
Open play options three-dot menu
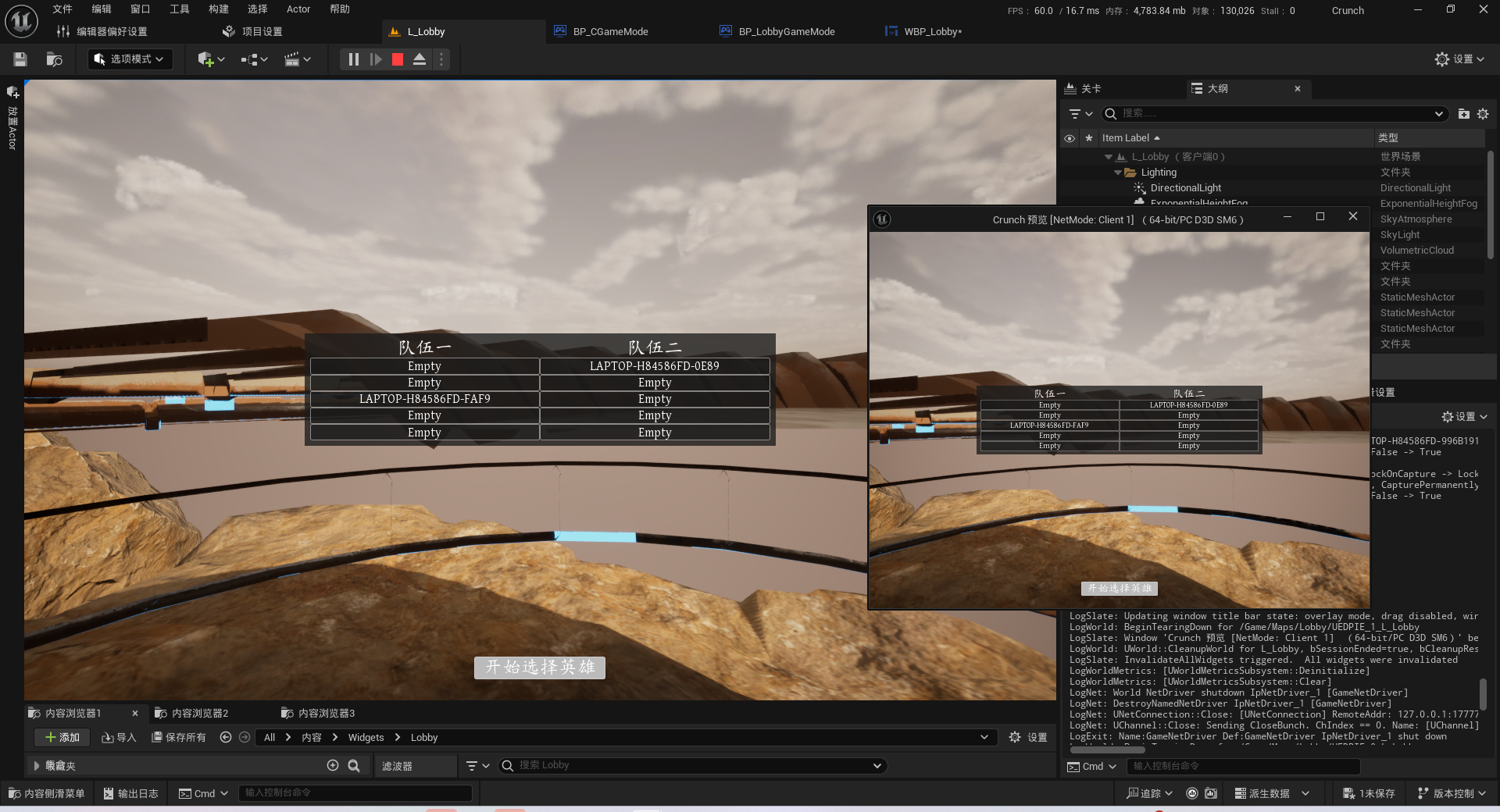pyautogui.click(x=441, y=59)
